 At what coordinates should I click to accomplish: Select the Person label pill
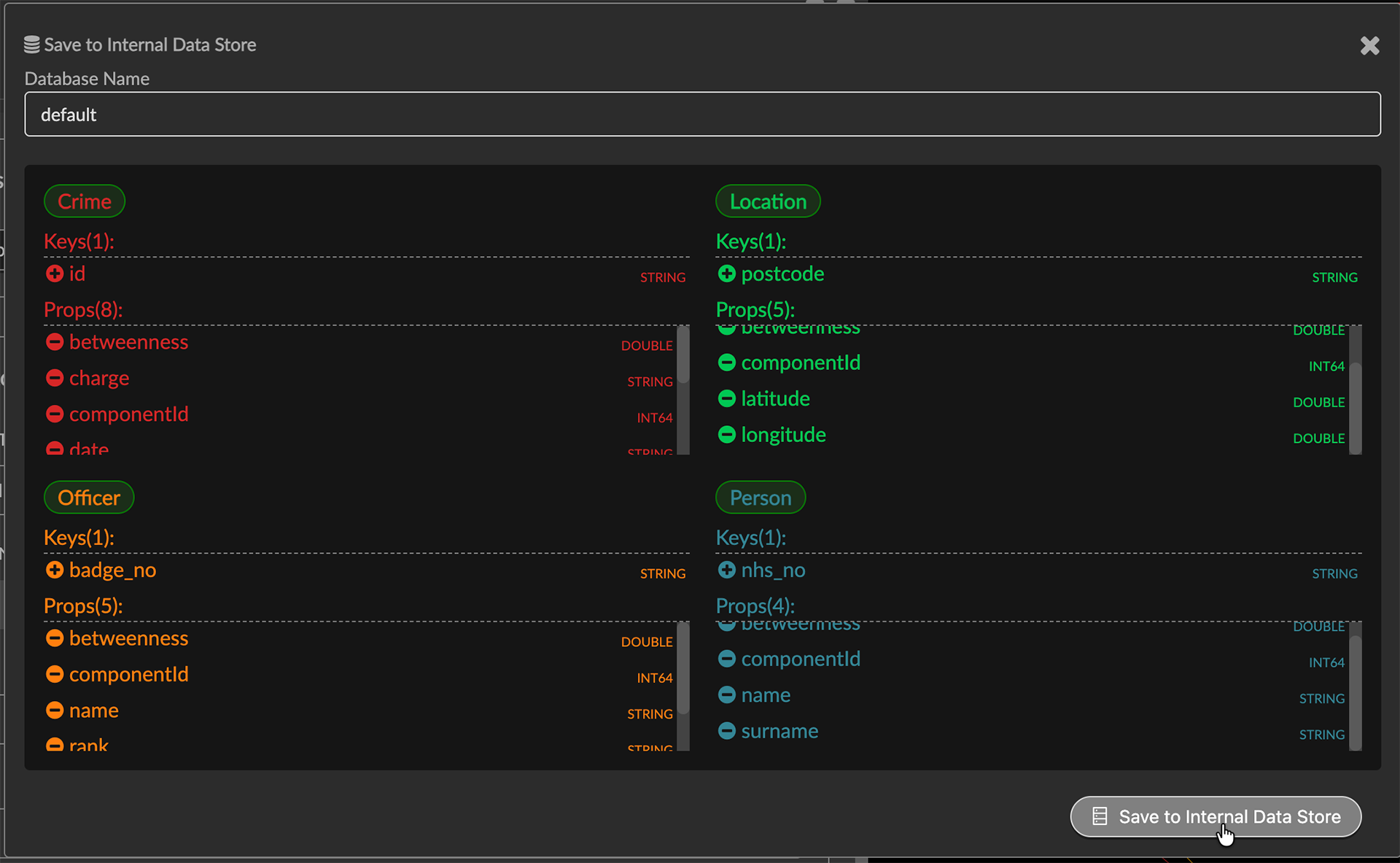pyautogui.click(x=761, y=498)
